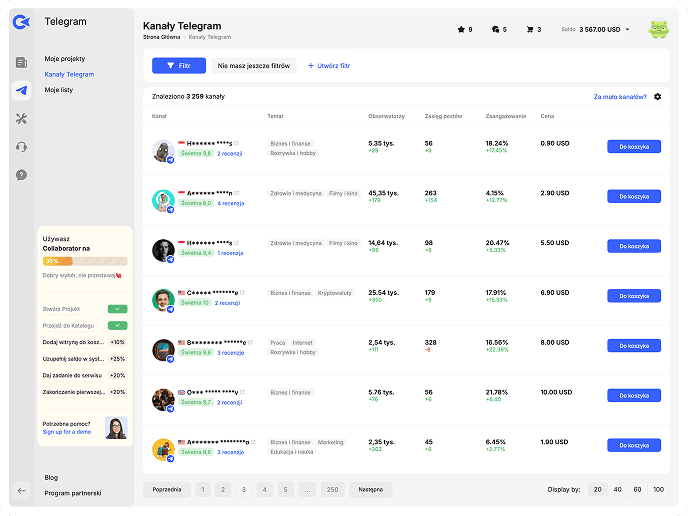Open table settings gear icon
This screenshot has width=688, height=516.
pyautogui.click(x=657, y=97)
